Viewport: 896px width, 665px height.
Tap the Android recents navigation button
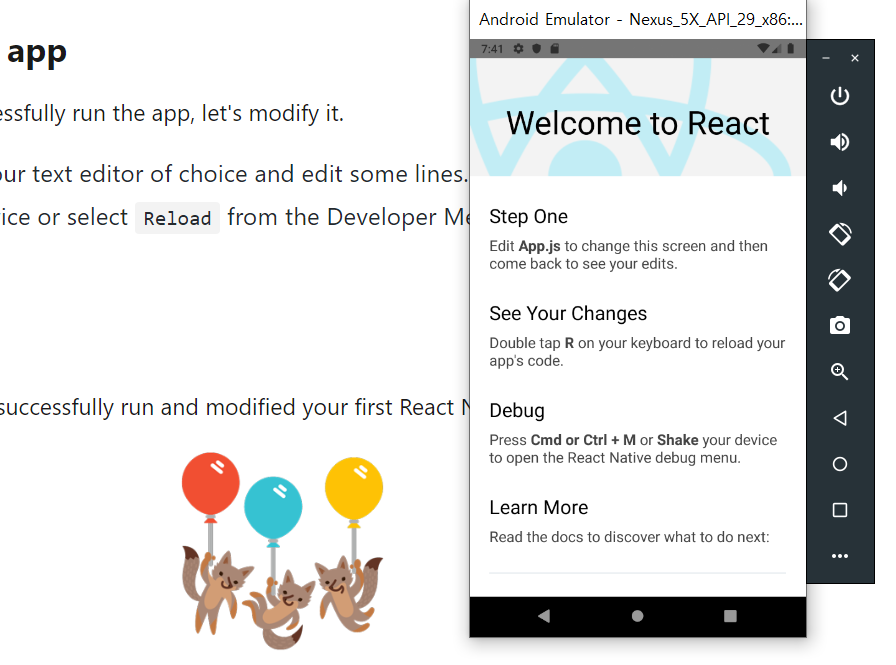[x=730, y=616]
